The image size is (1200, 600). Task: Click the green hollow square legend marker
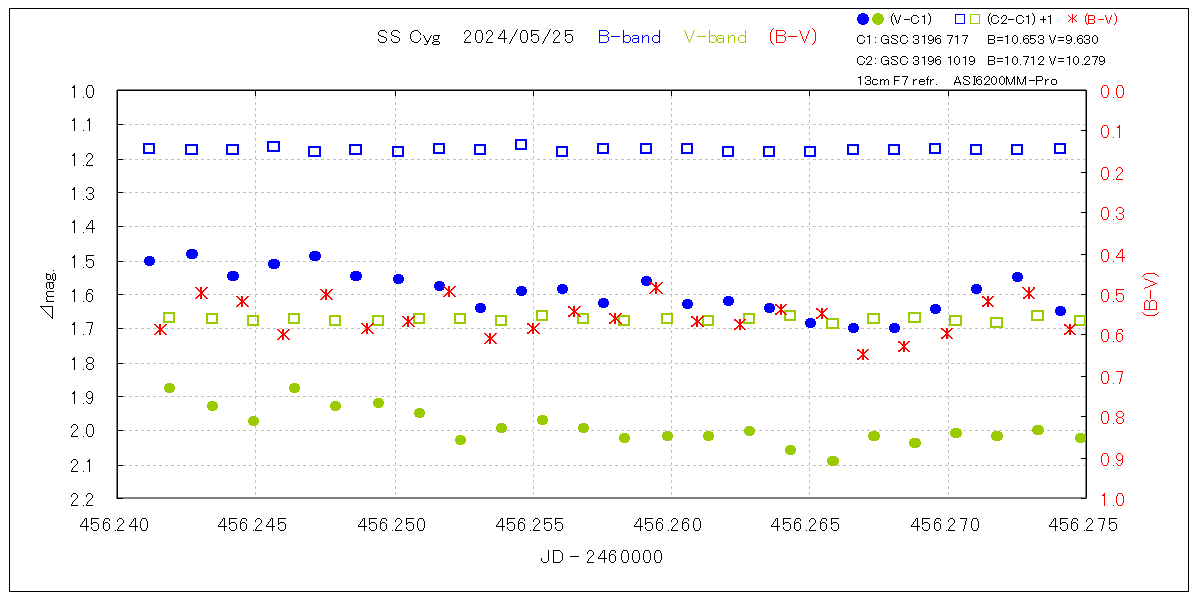coord(975,19)
